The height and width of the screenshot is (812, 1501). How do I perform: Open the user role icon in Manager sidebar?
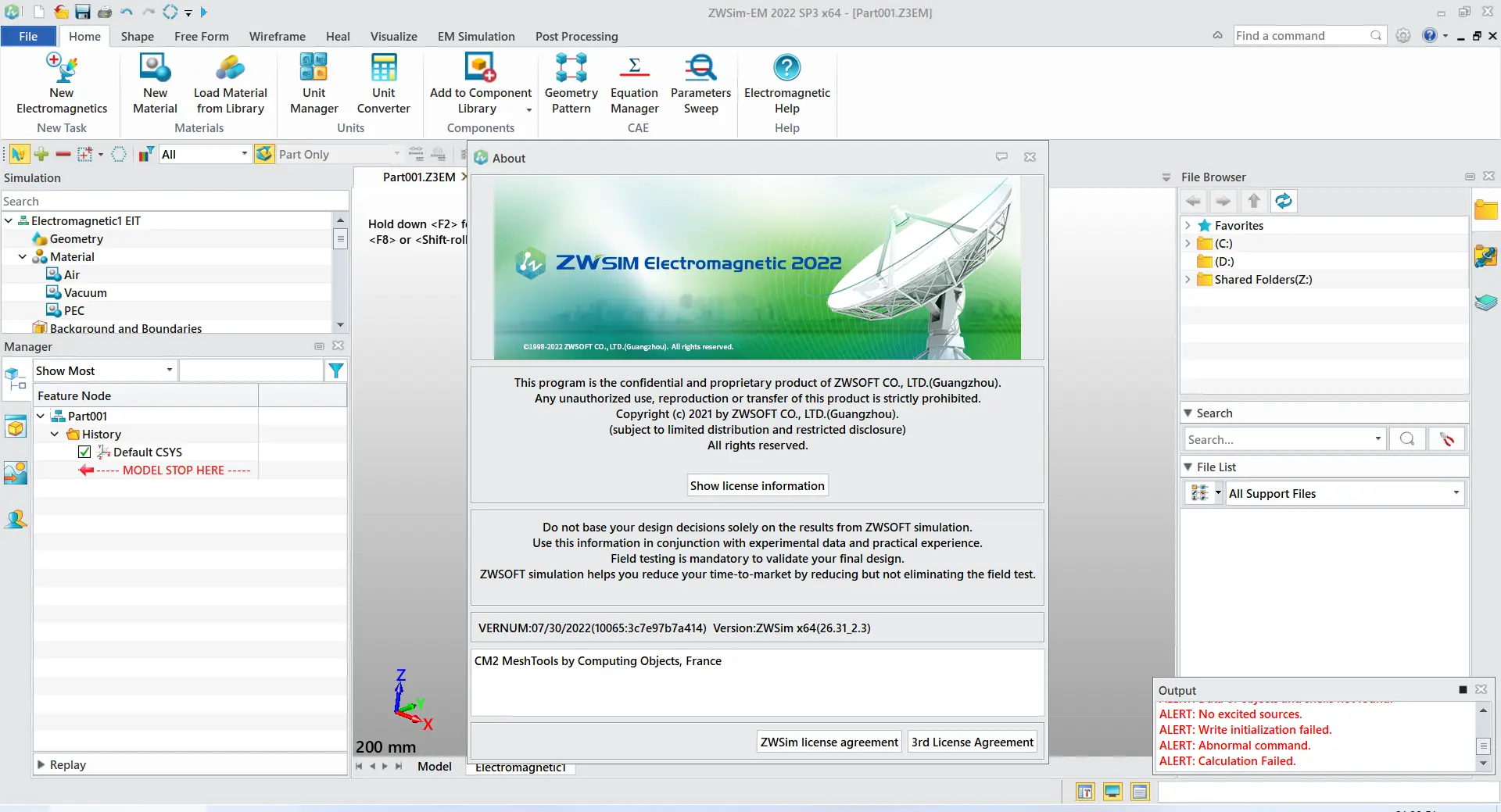(16, 519)
